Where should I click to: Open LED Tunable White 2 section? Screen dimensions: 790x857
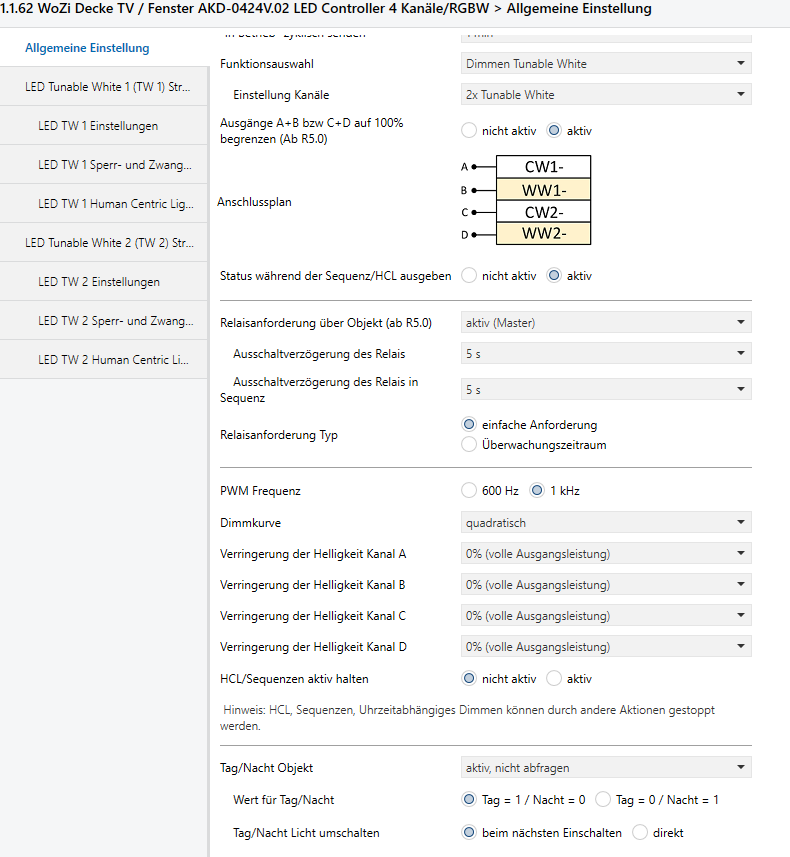point(108,243)
